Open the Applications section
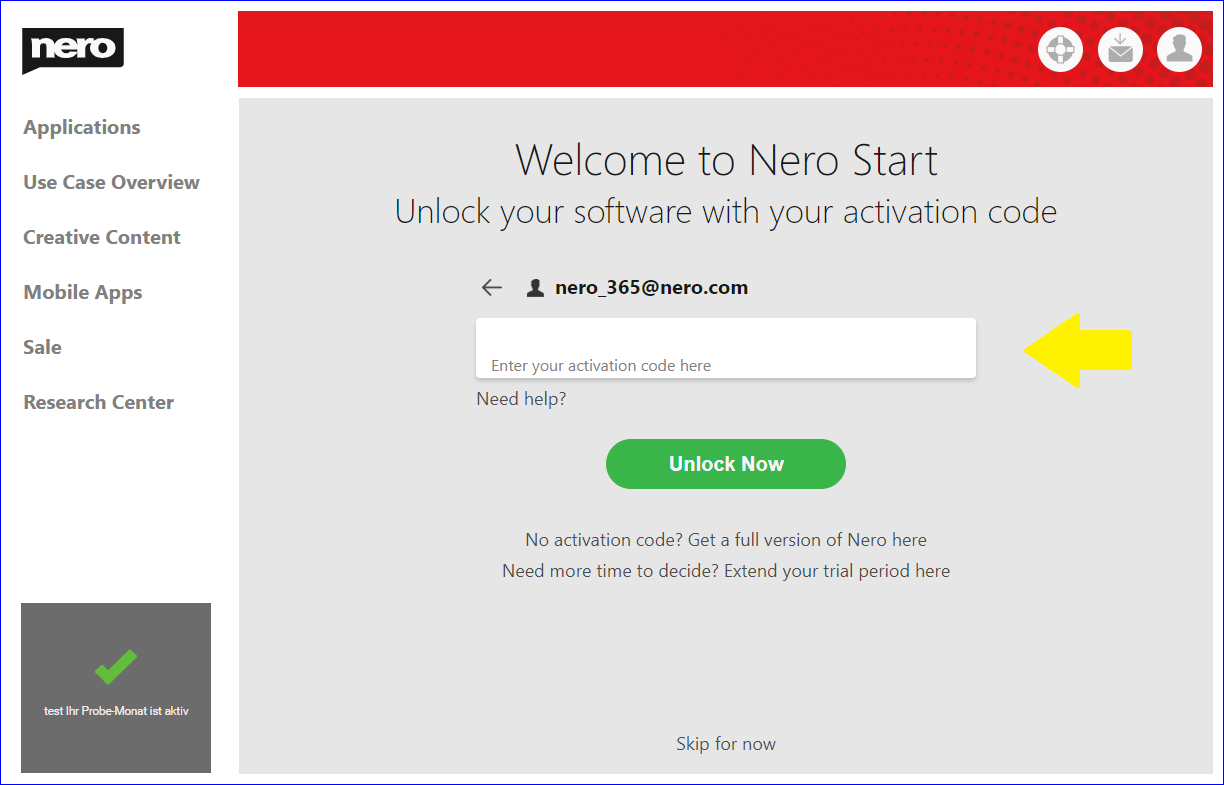The width and height of the screenshot is (1224, 785). 82,127
